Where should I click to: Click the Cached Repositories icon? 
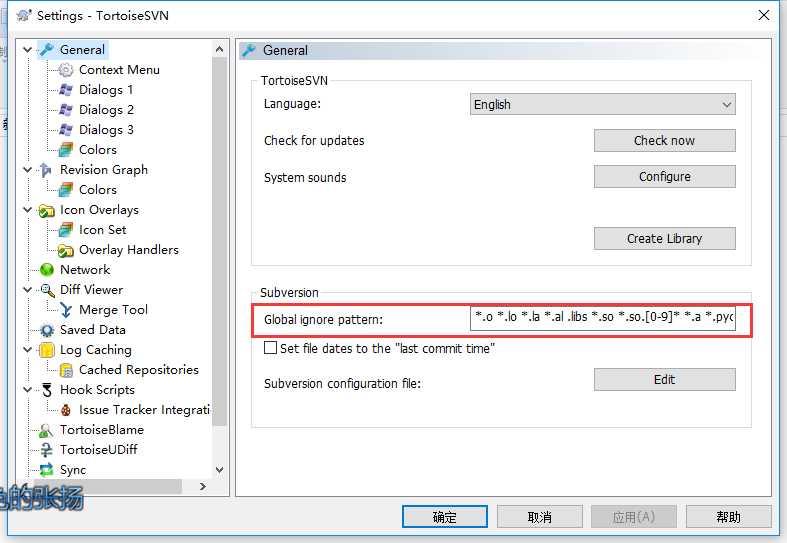tap(66, 370)
